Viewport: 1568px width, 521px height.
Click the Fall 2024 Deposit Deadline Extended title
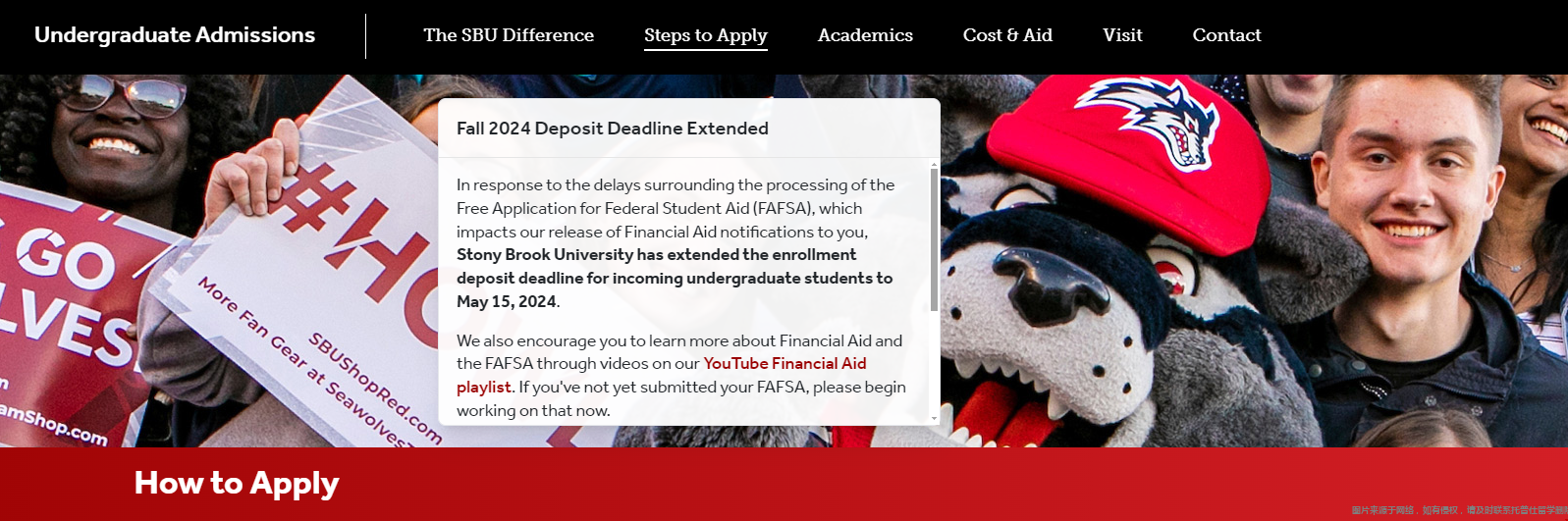[613, 129]
